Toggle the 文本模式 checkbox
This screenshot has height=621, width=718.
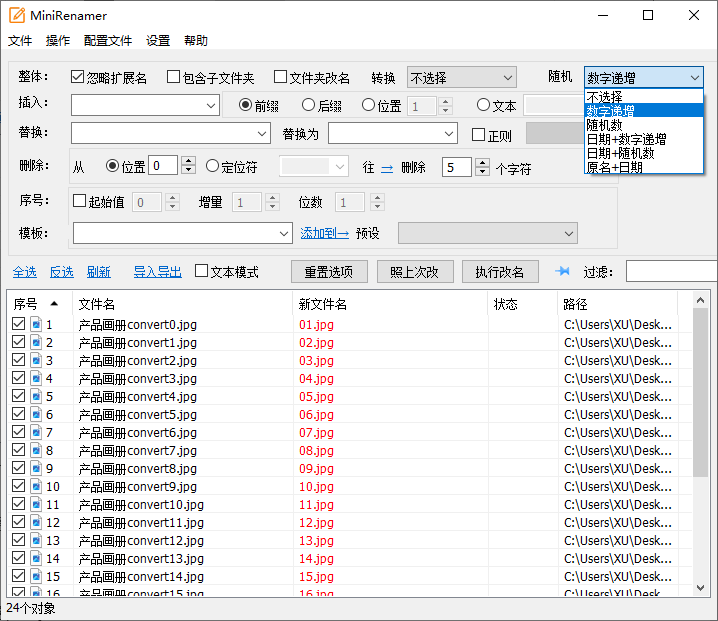tap(201, 271)
